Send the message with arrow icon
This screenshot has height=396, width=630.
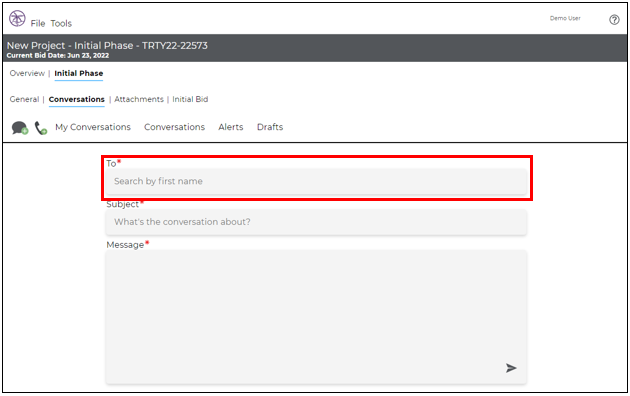(x=511, y=368)
